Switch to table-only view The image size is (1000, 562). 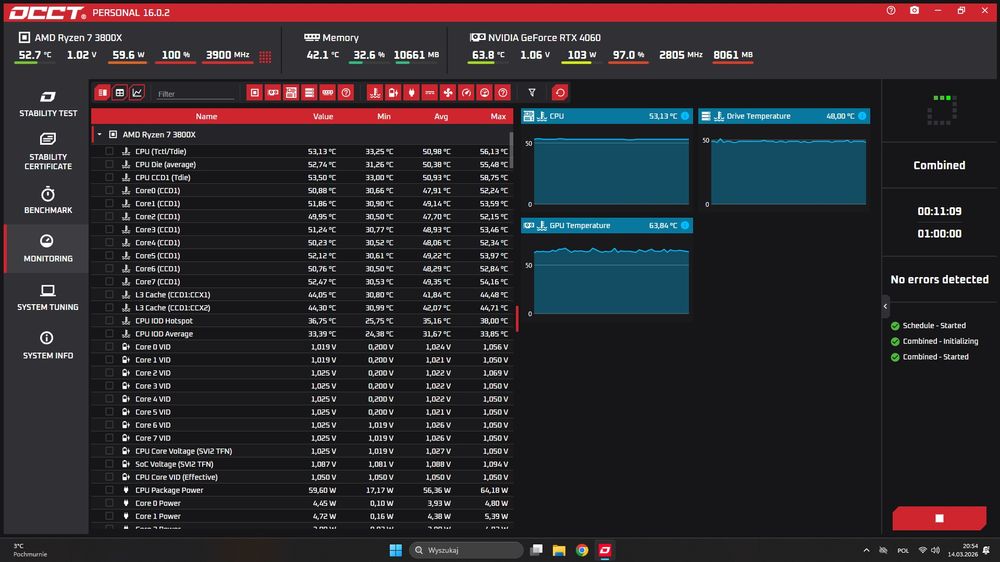point(119,93)
